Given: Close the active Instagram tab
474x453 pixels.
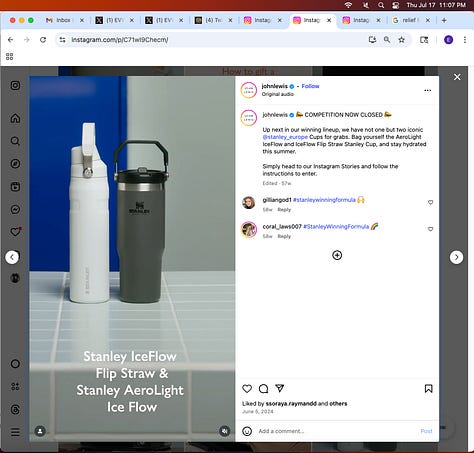Looking at the screenshot, I should click(x=329, y=20).
